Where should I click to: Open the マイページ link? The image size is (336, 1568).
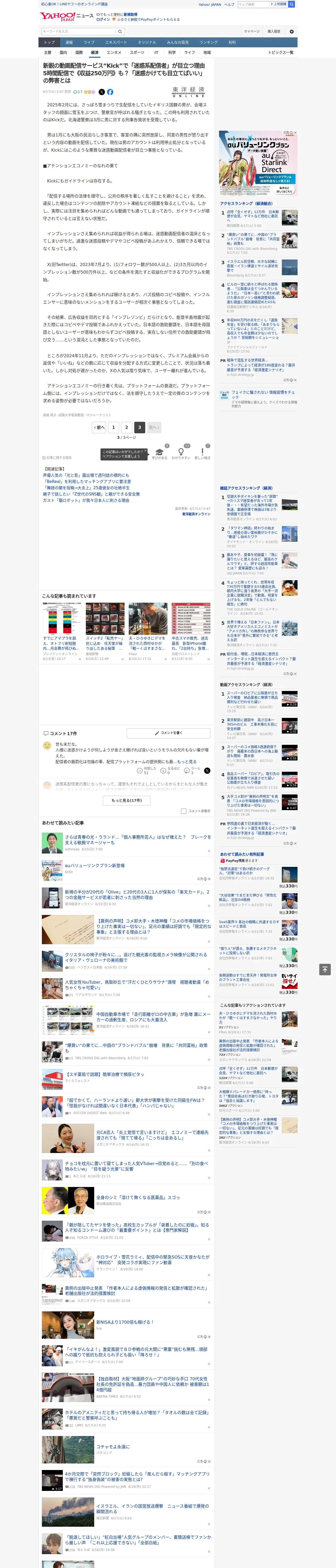(x=252, y=32)
